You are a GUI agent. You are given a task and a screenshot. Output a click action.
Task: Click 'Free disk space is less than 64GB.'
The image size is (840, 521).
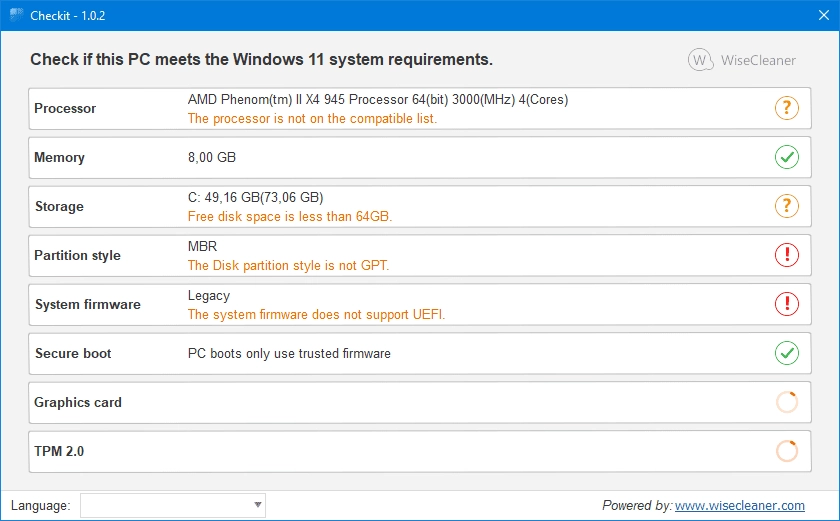coord(290,216)
